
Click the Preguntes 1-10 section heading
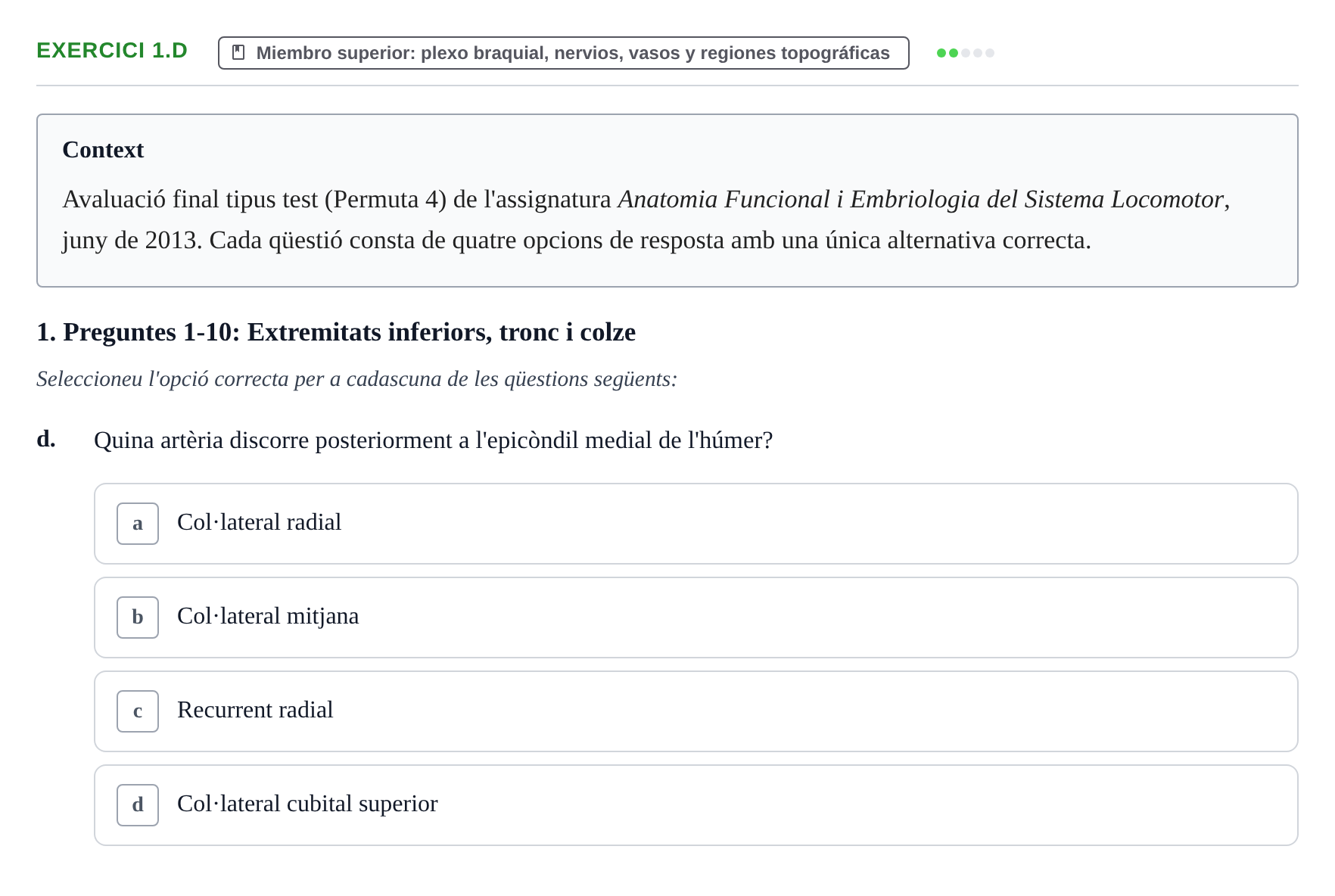pyautogui.click(x=336, y=332)
